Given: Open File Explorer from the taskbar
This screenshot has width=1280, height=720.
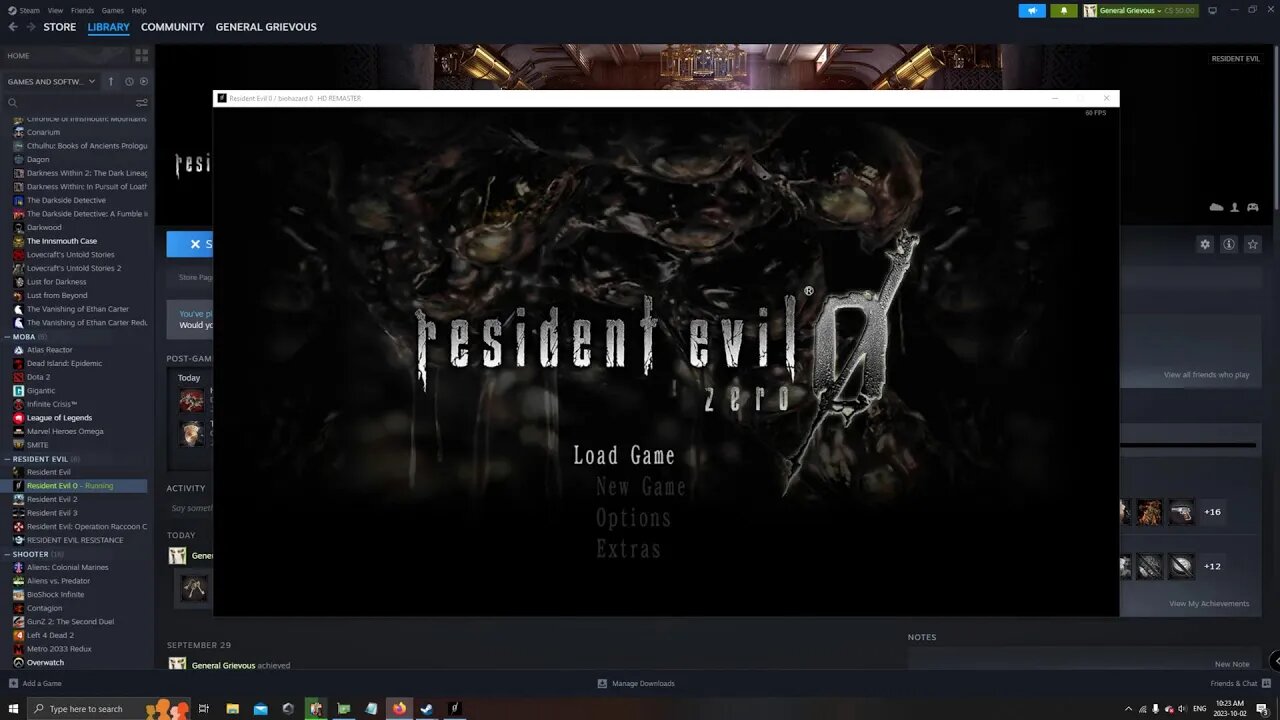Looking at the screenshot, I should pyautogui.click(x=232, y=708).
